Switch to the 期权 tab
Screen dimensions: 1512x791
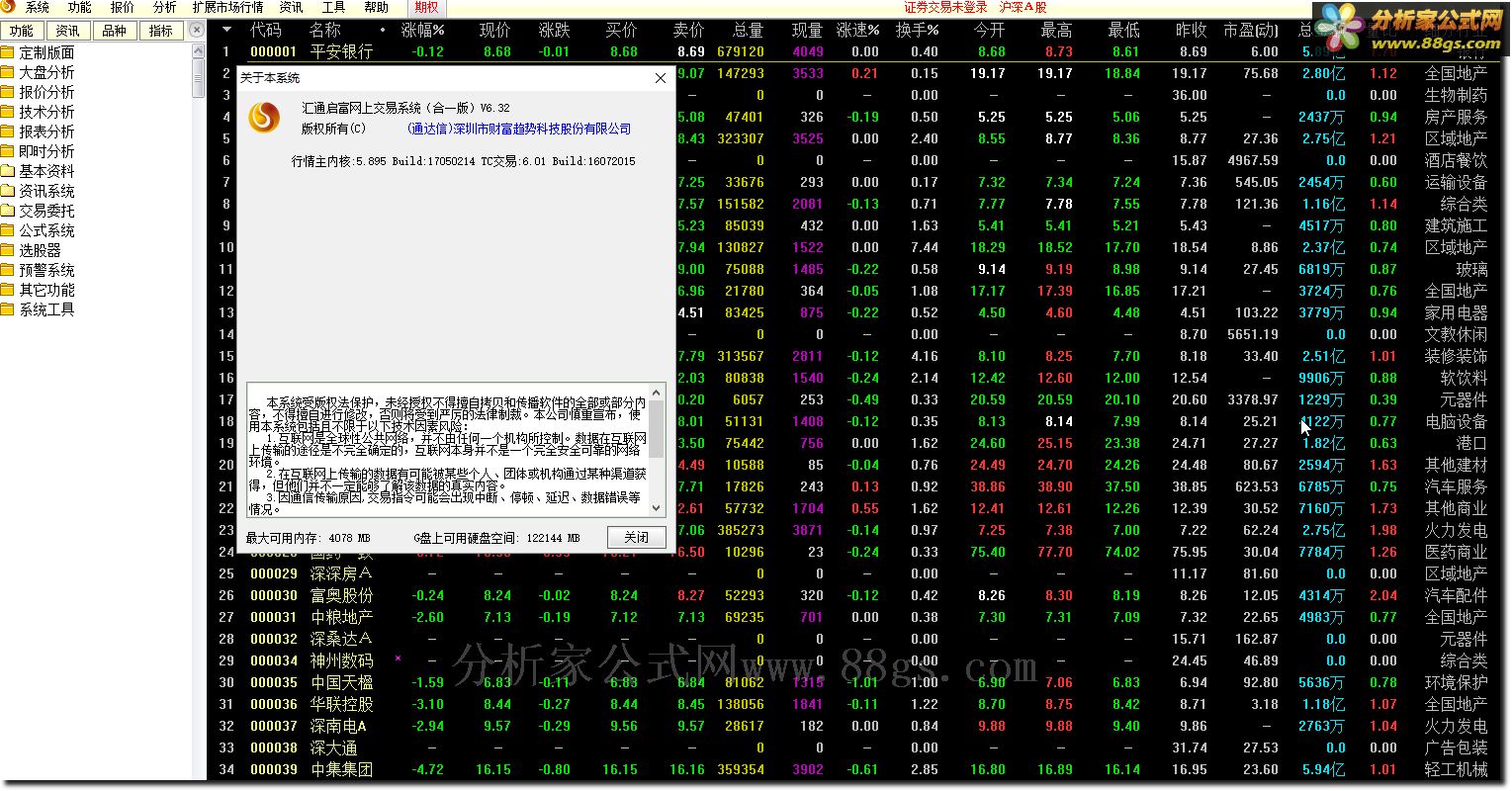(x=426, y=7)
